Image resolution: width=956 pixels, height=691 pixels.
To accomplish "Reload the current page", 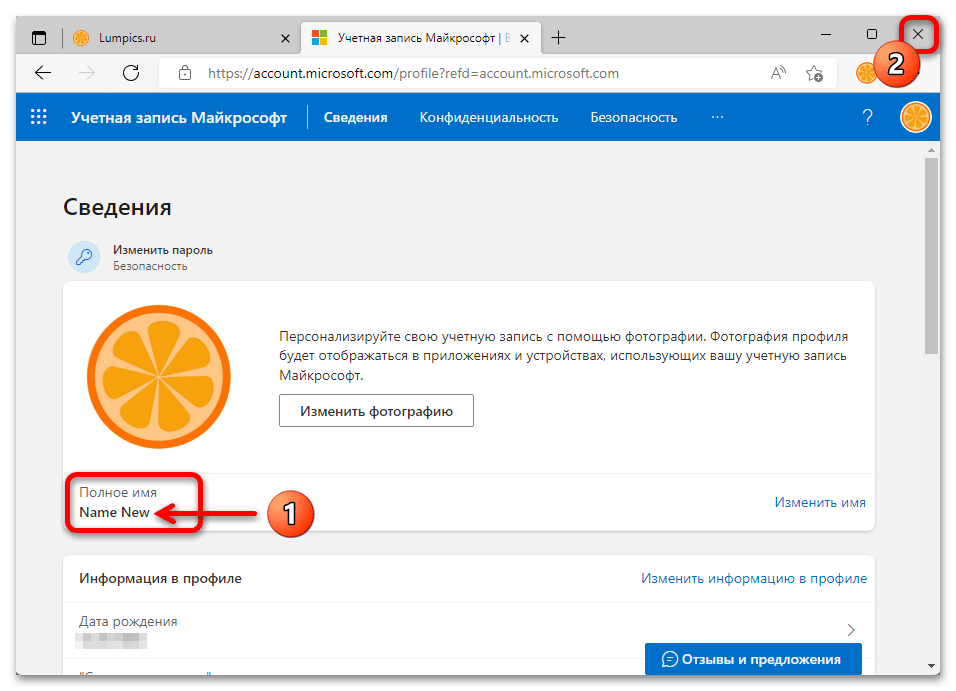I will (131, 73).
